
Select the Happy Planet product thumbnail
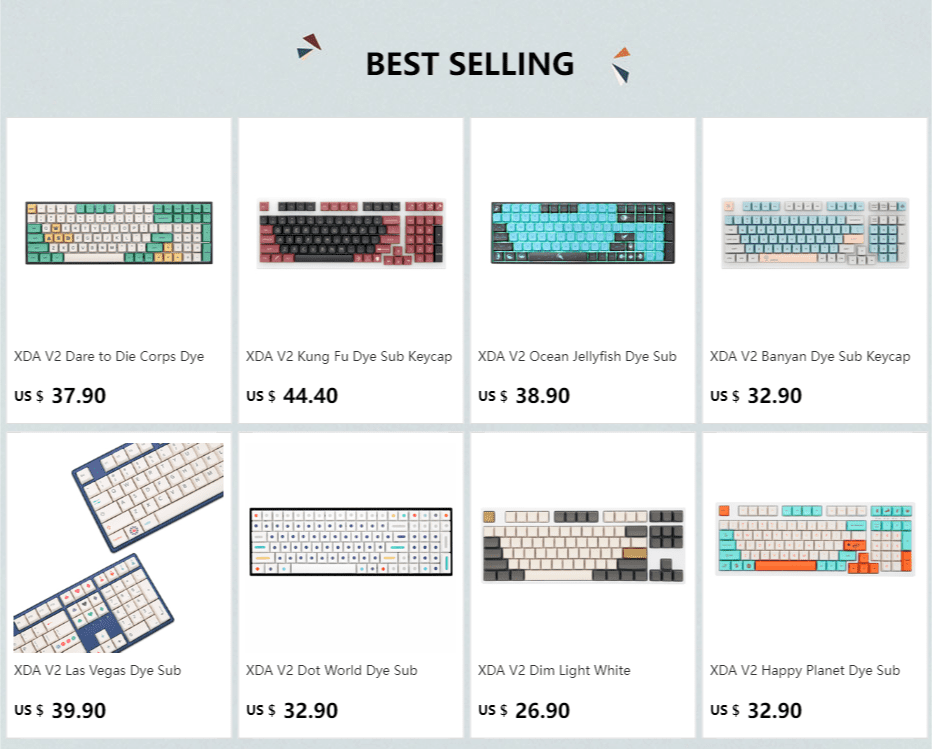coord(814,545)
